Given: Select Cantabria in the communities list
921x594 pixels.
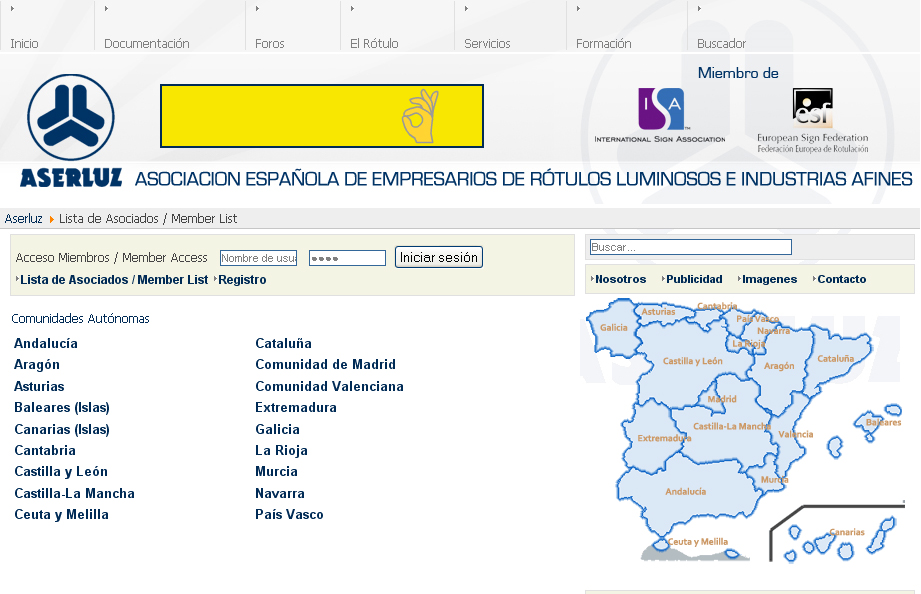Looking at the screenshot, I should click(x=45, y=450).
